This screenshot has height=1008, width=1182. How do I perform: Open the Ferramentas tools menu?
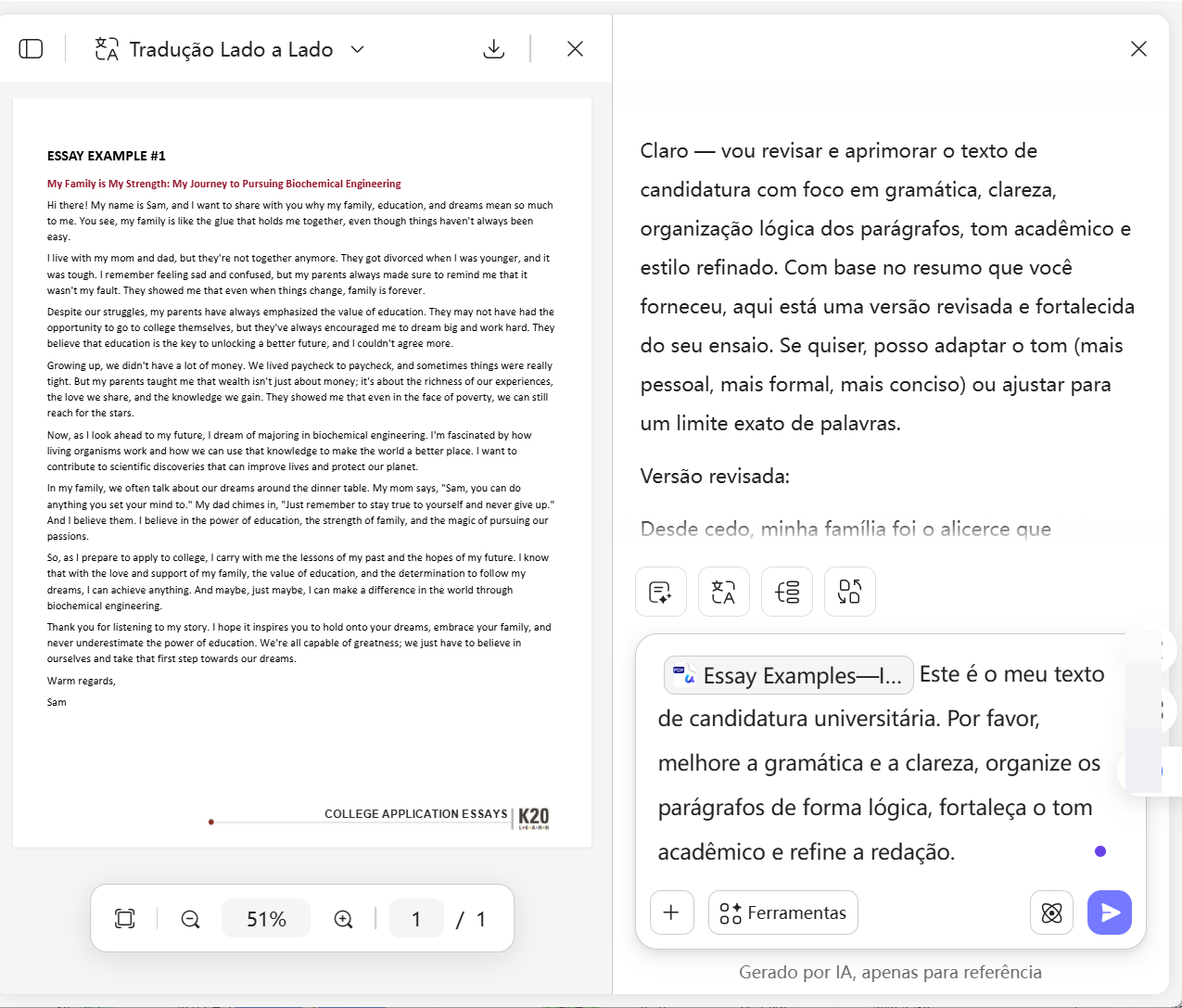pyautogui.click(x=783, y=912)
